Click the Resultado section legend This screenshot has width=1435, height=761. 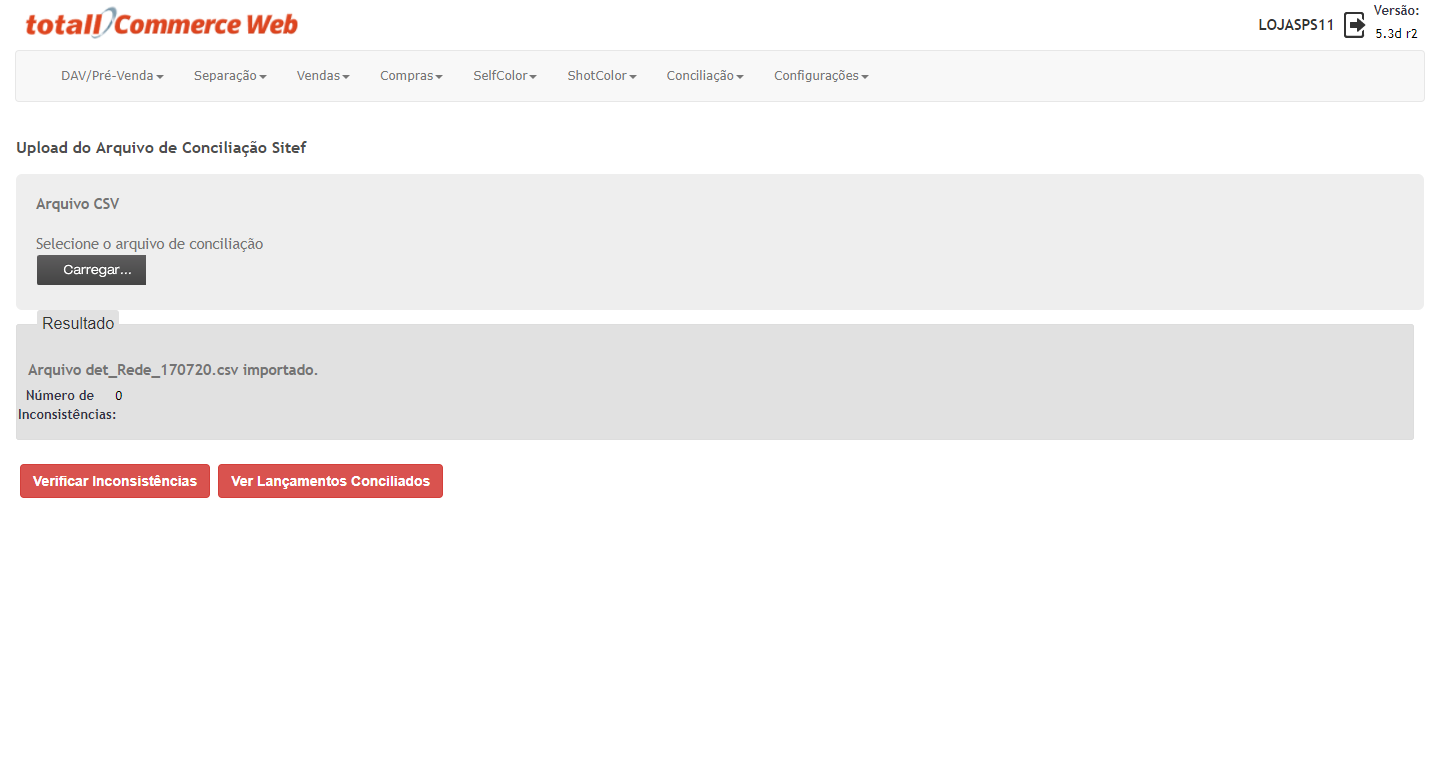(78, 323)
